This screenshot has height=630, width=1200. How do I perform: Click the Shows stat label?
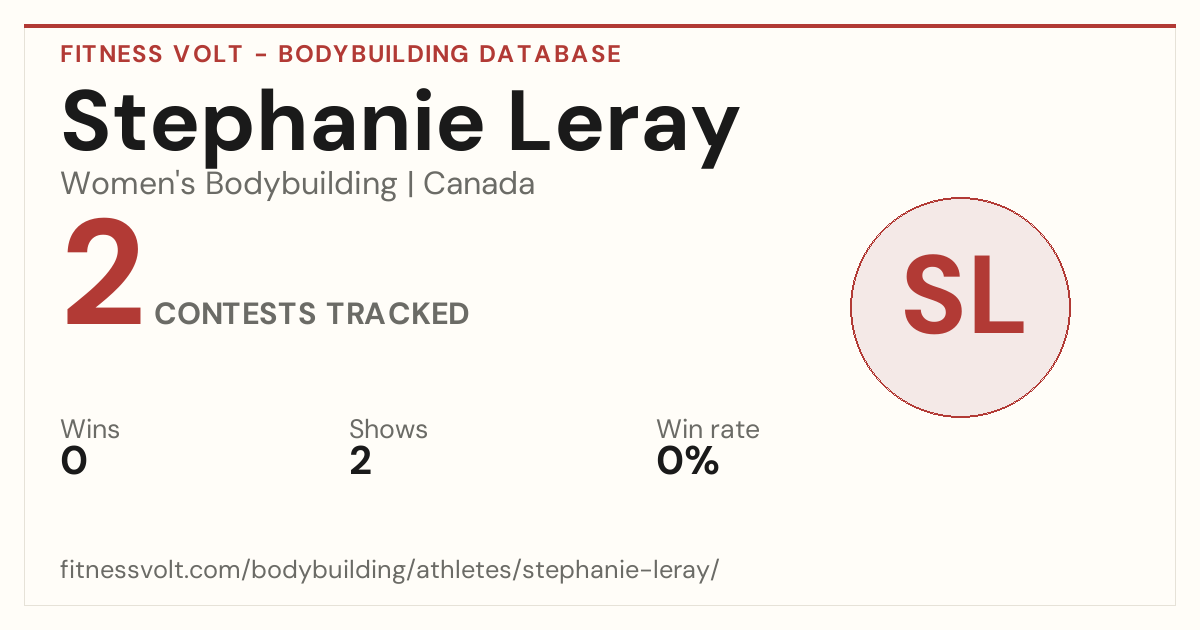pyautogui.click(x=388, y=429)
